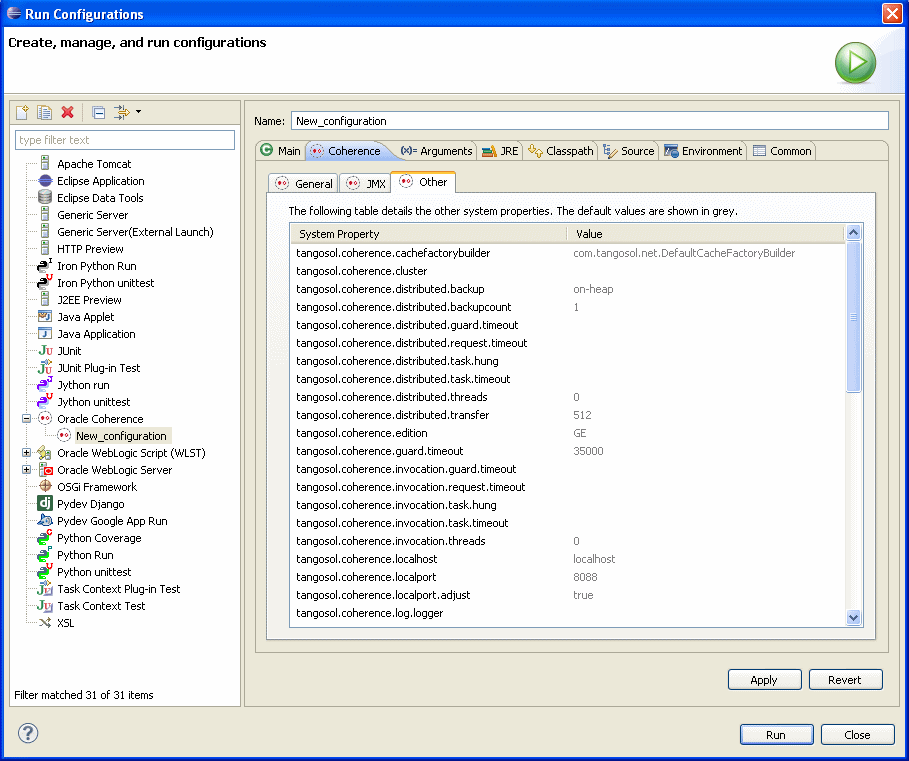Open the Environment tab
Screen dimensions: 909x761
coord(703,151)
